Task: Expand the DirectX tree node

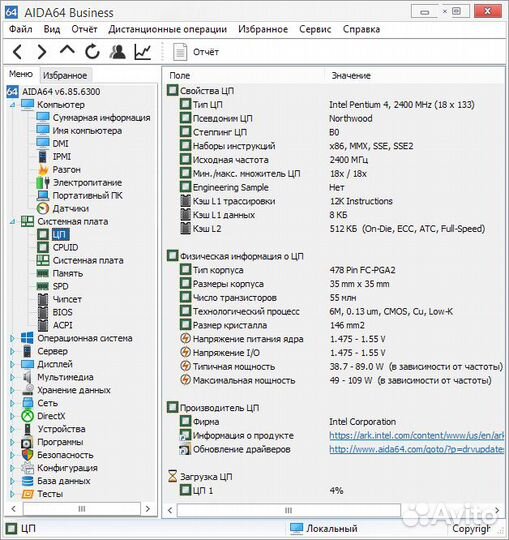Action: point(12,416)
